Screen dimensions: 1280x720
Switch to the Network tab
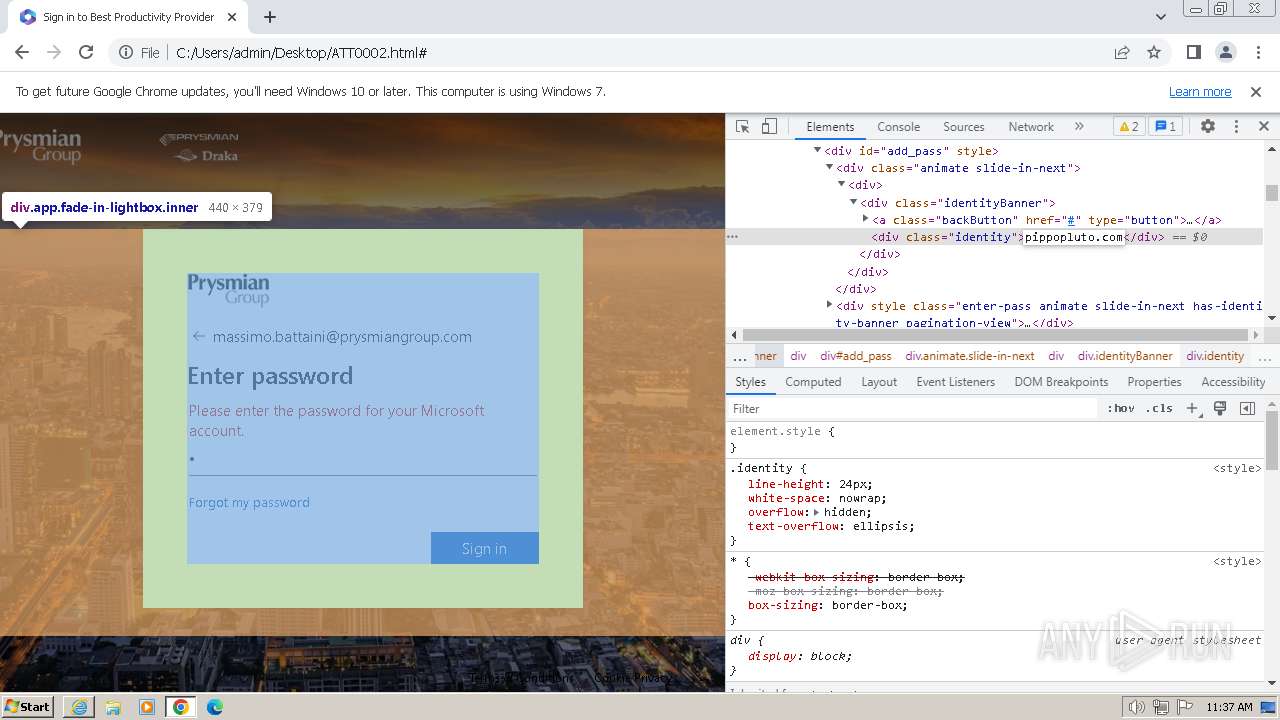pos(1031,127)
